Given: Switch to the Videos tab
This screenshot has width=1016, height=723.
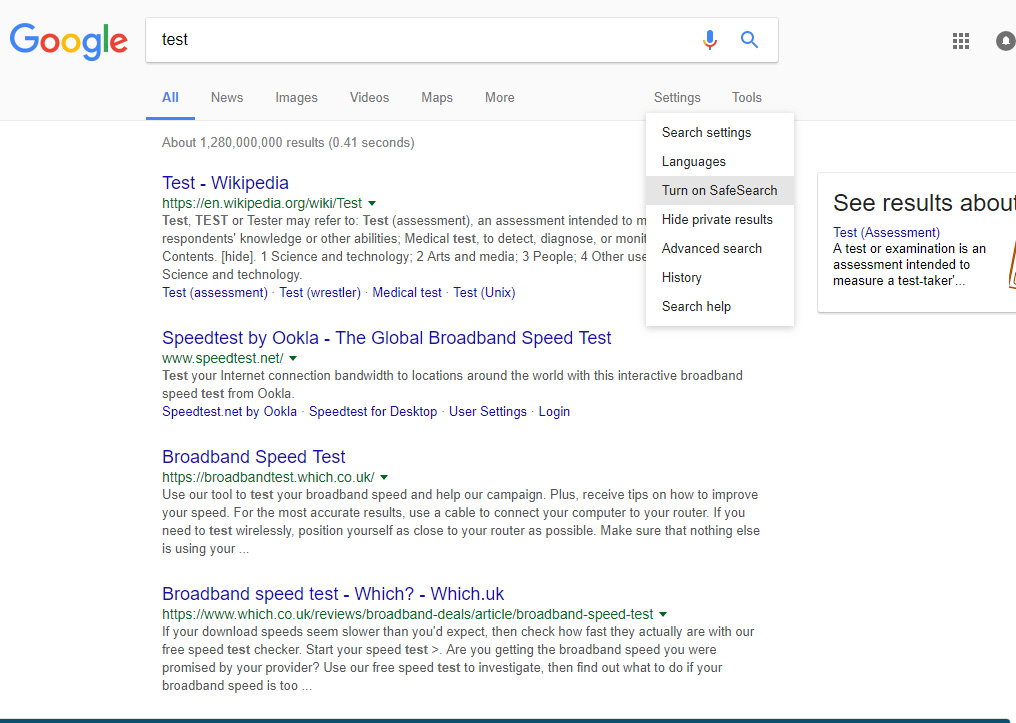Looking at the screenshot, I should coord(369,98).
